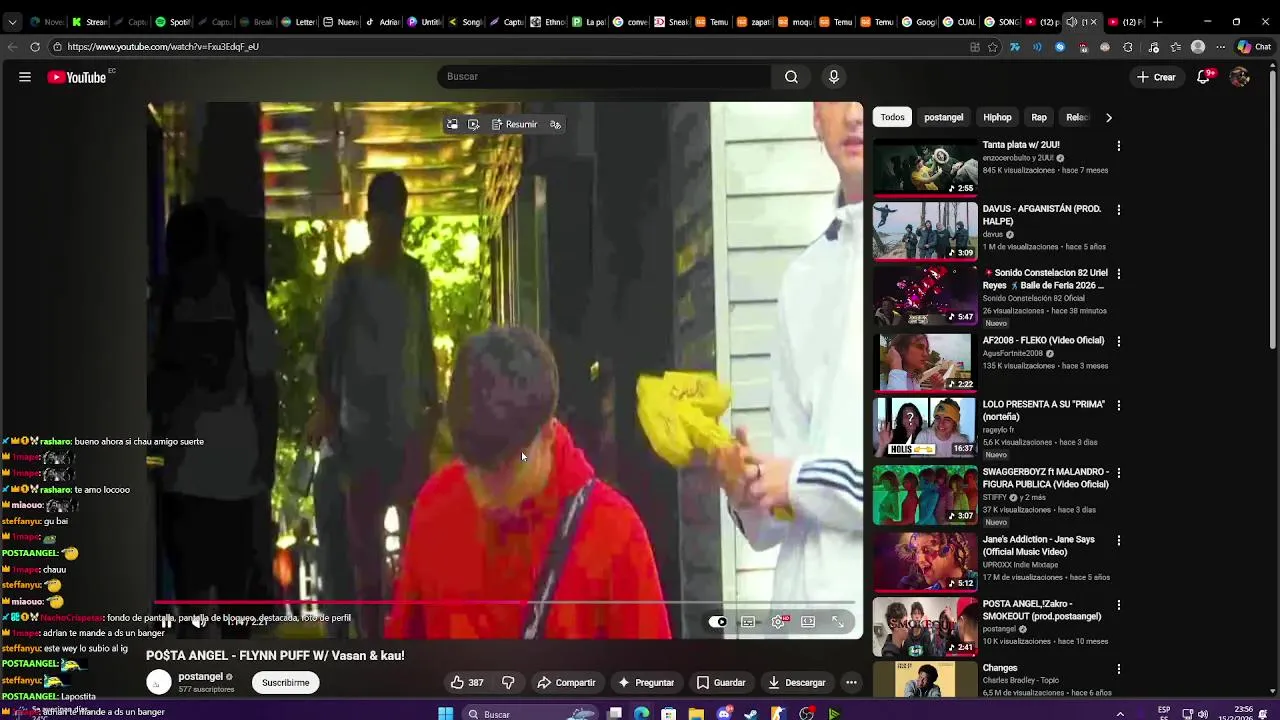Click Suscribirme button

tap(286, 683)
